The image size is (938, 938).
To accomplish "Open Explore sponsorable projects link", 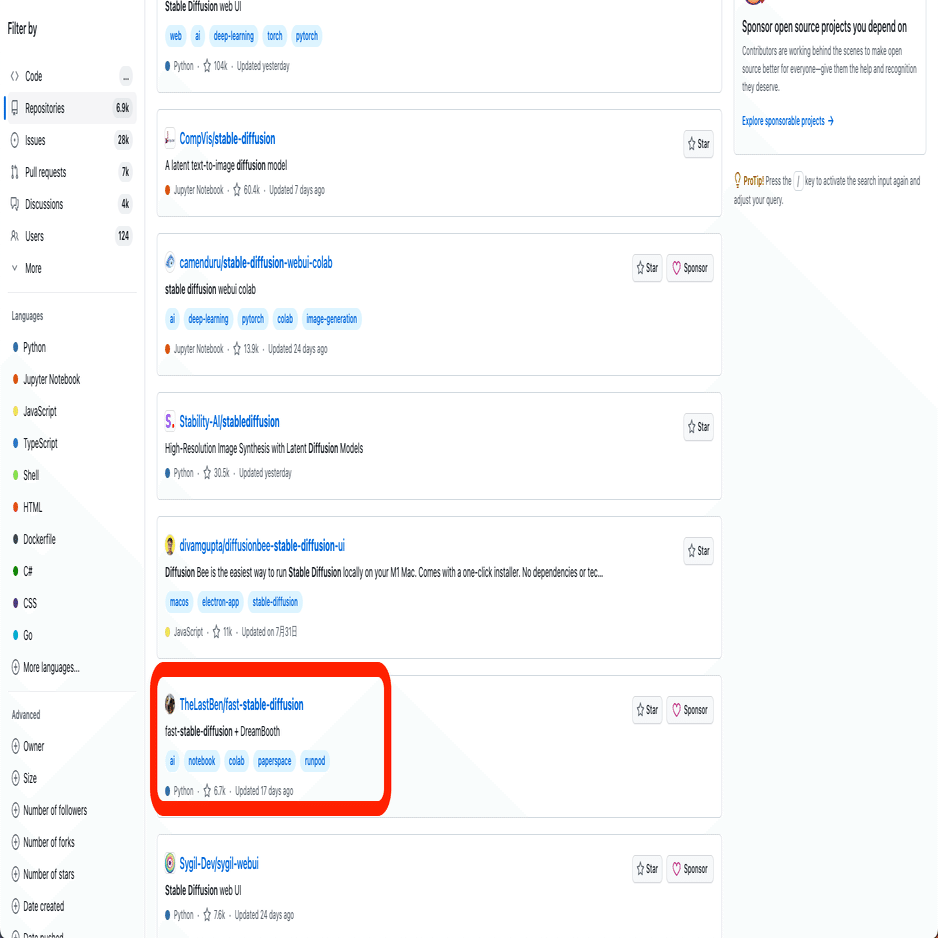I will click(787, 121).
